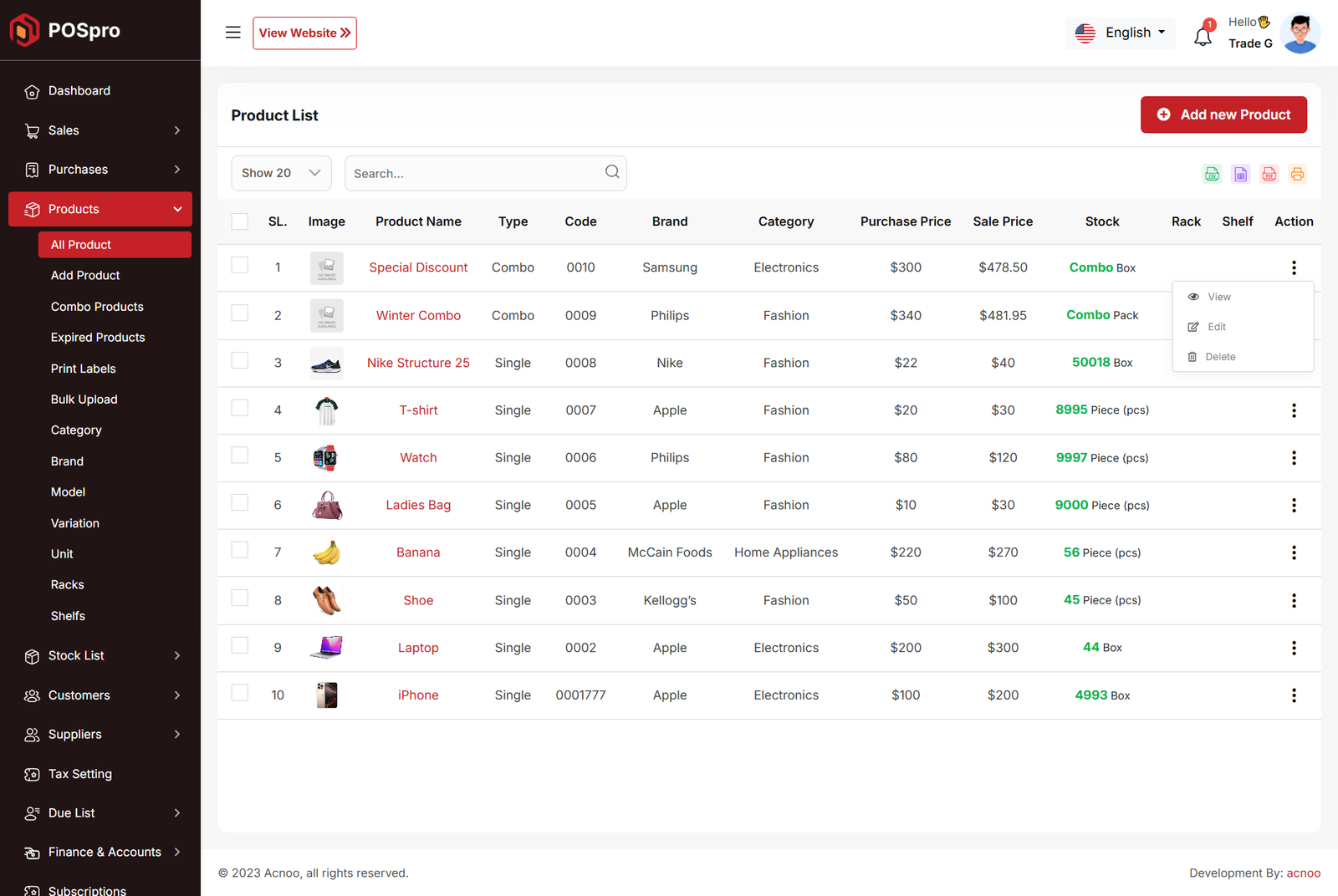Click the Banana product thumbnail
This screenshot has width=1338, height=896.
coord(326,552)
